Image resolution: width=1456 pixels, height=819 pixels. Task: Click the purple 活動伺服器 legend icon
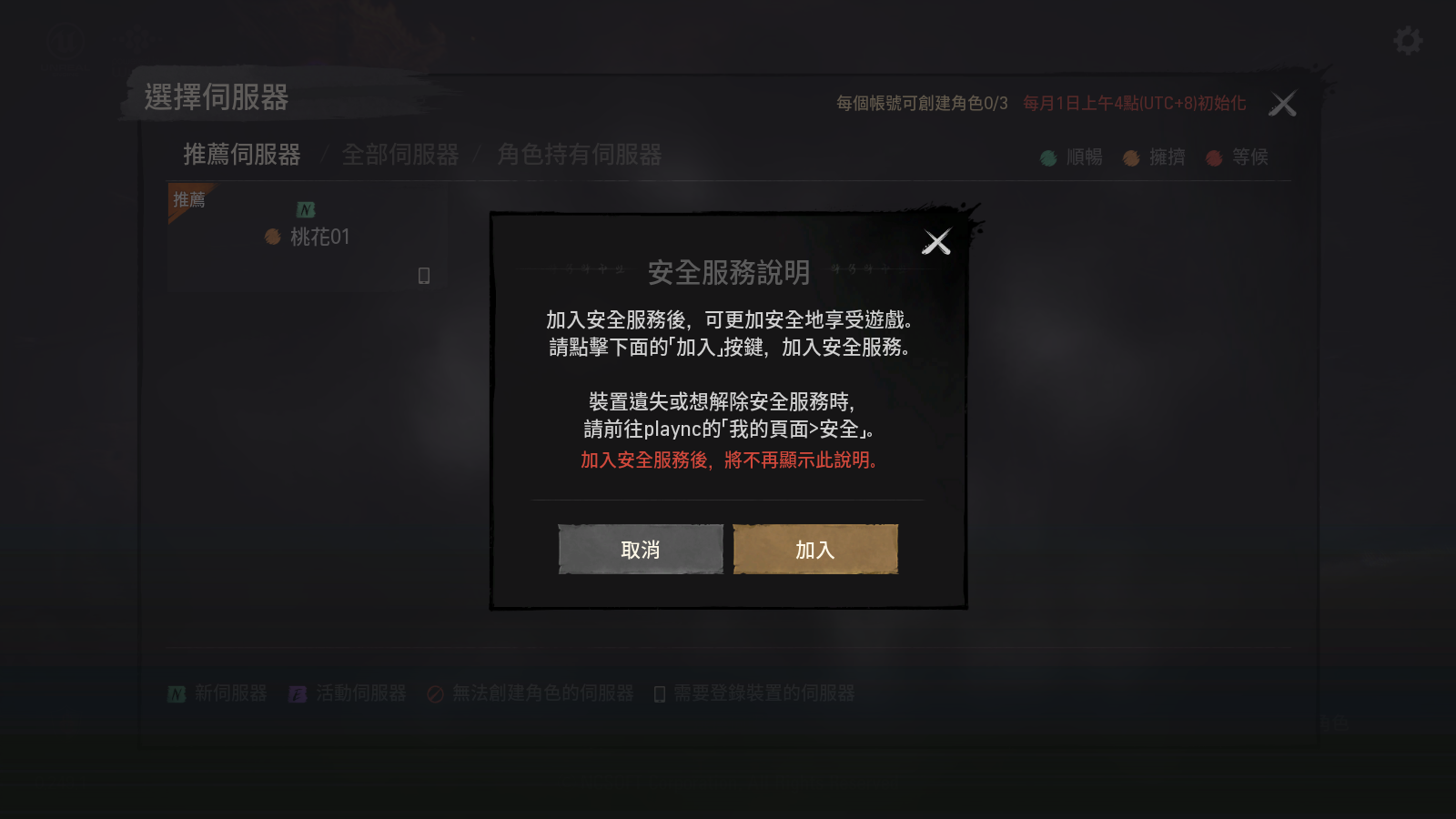[298, 694]
